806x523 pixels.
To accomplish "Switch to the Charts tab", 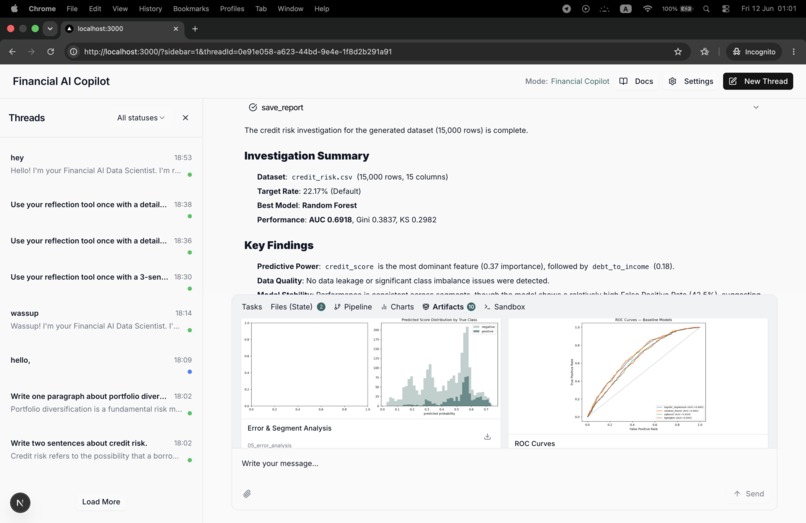I will [x=397, y=307].
